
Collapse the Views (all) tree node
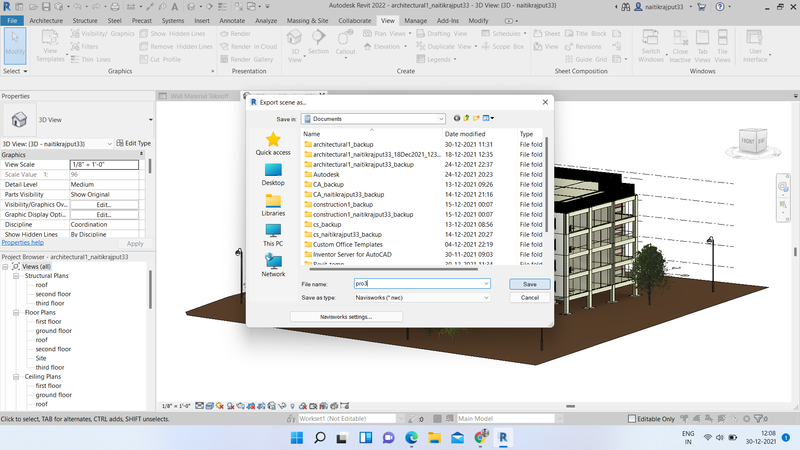[5, 266]
